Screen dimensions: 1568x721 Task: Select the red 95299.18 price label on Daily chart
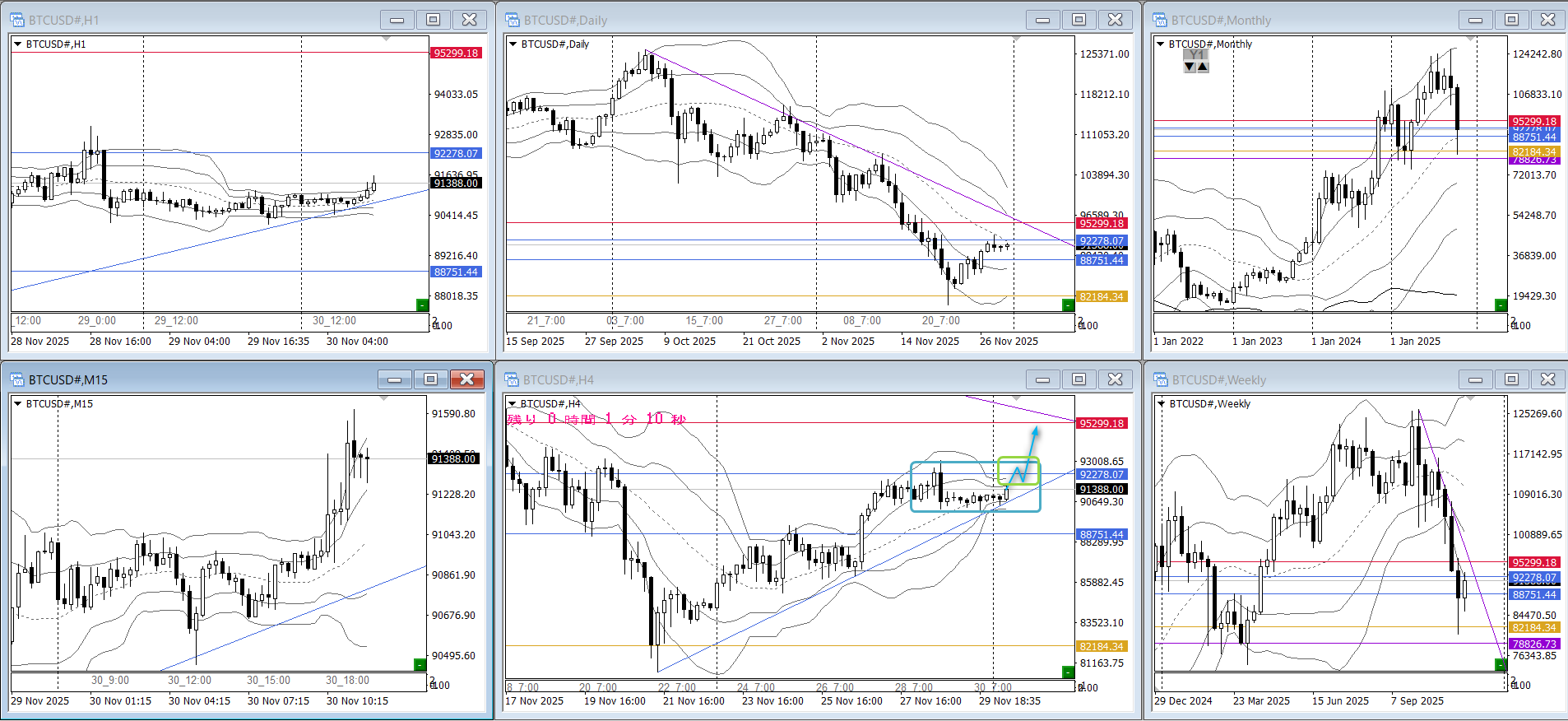1101,223
